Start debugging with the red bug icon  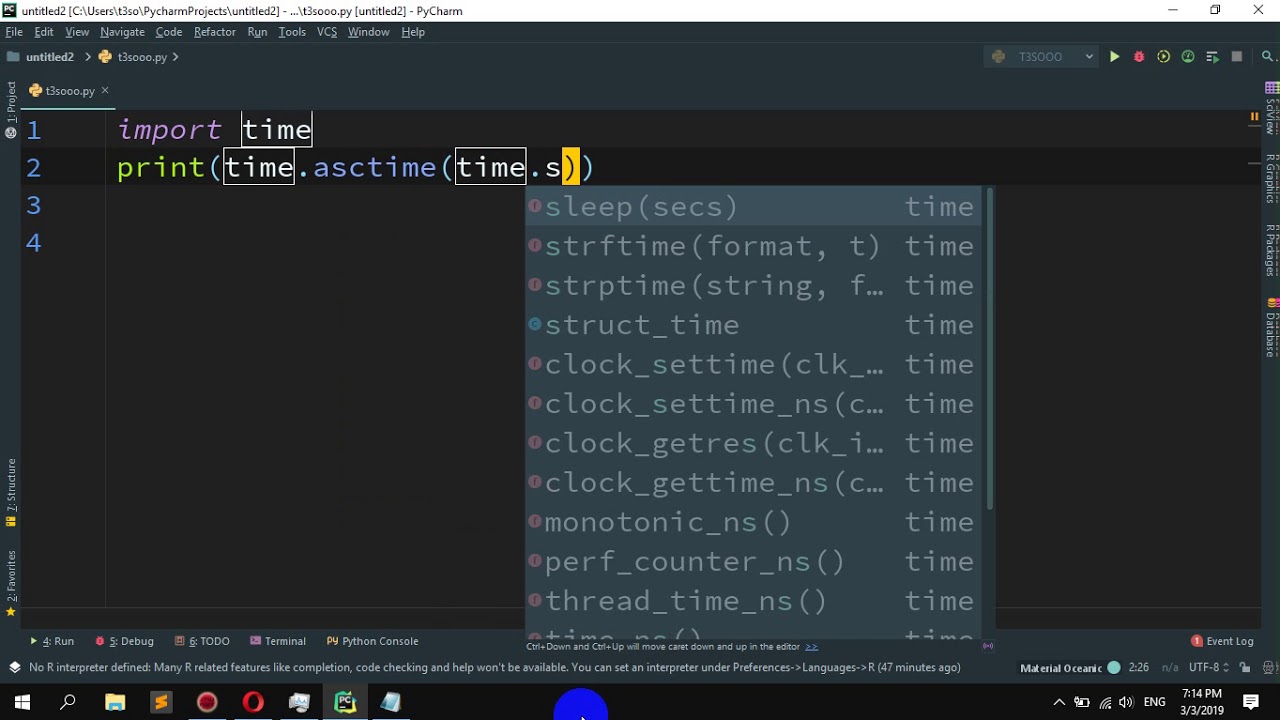pyautogui.click(x=1139, y=57)
